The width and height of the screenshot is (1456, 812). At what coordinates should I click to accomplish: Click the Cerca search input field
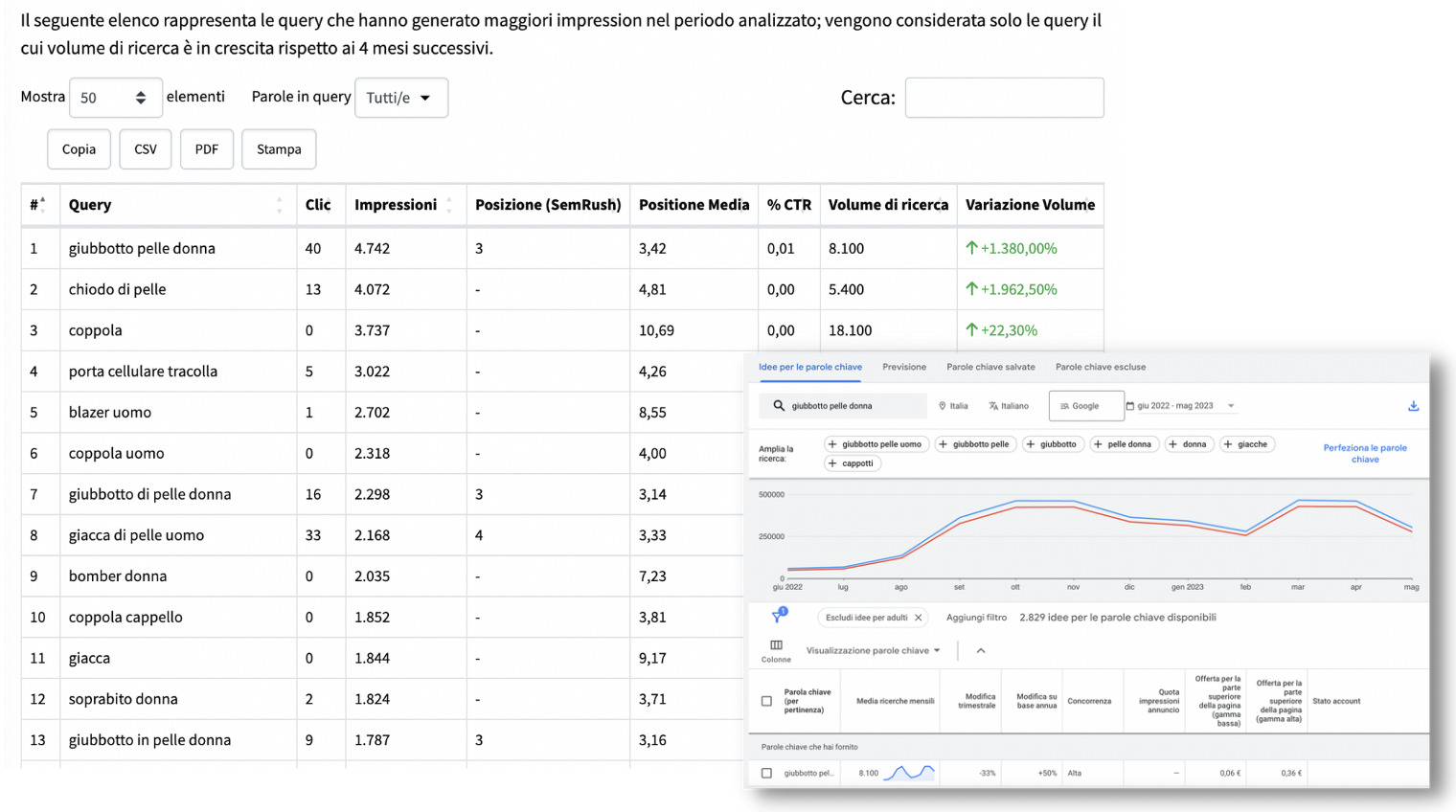(x=1004, y=98)
